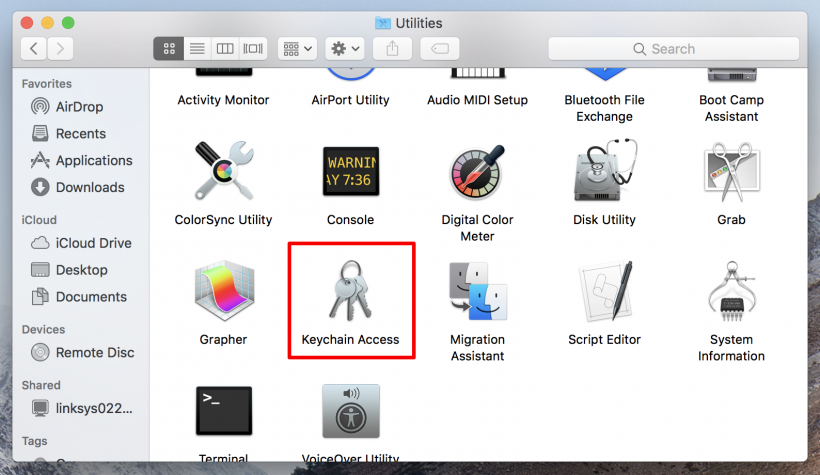Click the Shared sidebar heading
820x475 pixels.
[x=41, y=385]
